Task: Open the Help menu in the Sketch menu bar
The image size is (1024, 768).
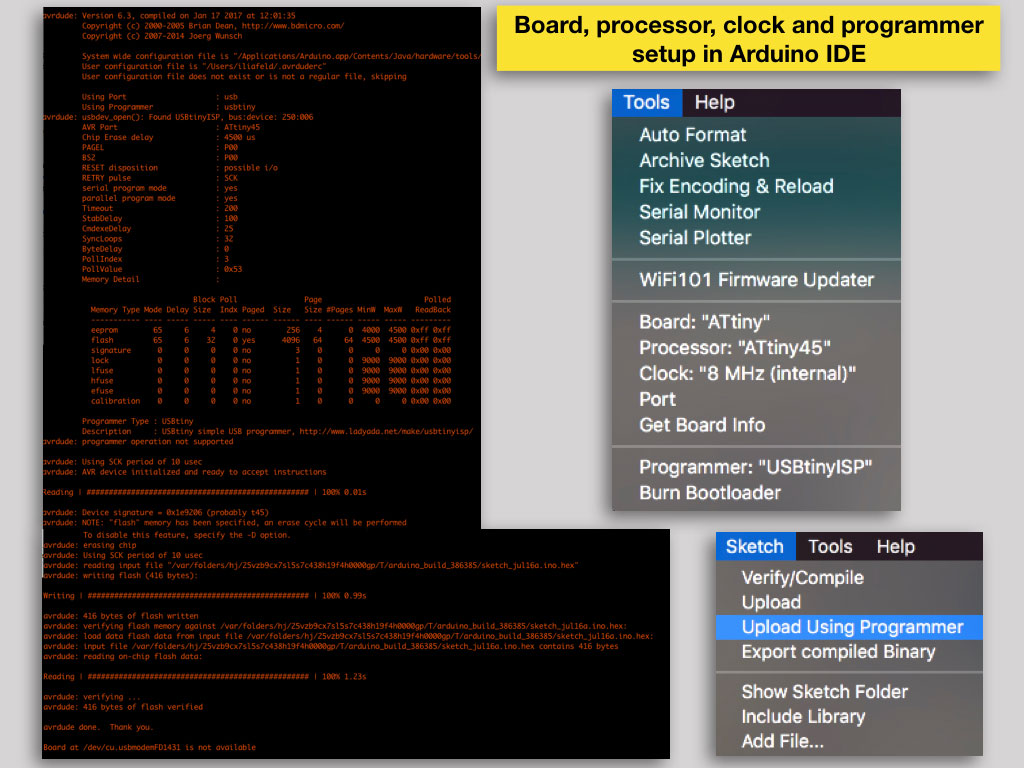Action: pyautogui.click(x=895, y=547)
